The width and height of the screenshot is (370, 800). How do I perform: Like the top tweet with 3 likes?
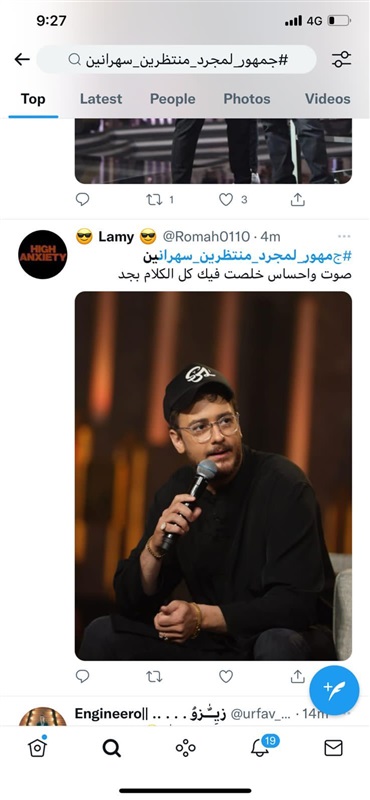(x=226, y=200)
